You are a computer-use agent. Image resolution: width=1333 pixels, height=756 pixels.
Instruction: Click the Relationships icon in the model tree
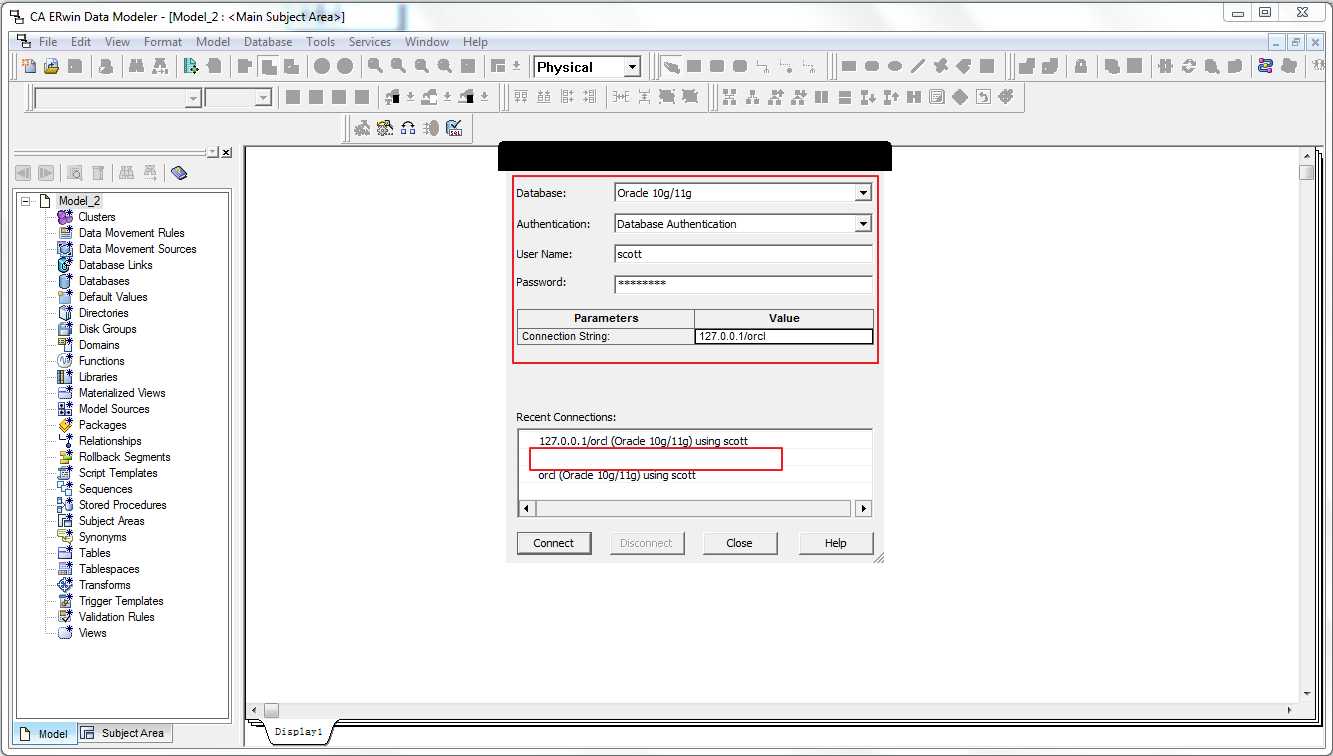pyautogui.click(x=65, y=441)
